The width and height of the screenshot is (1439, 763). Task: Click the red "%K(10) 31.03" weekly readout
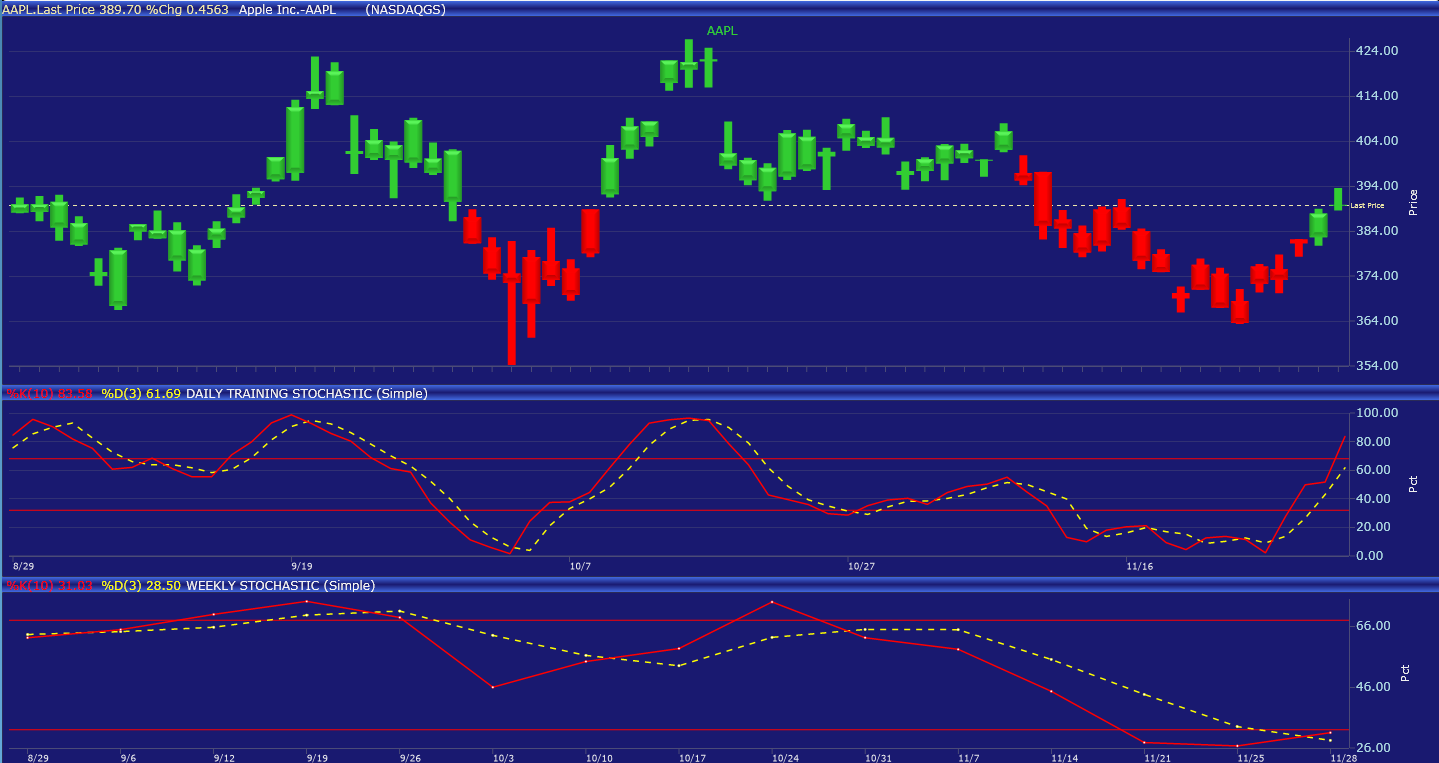50,586
